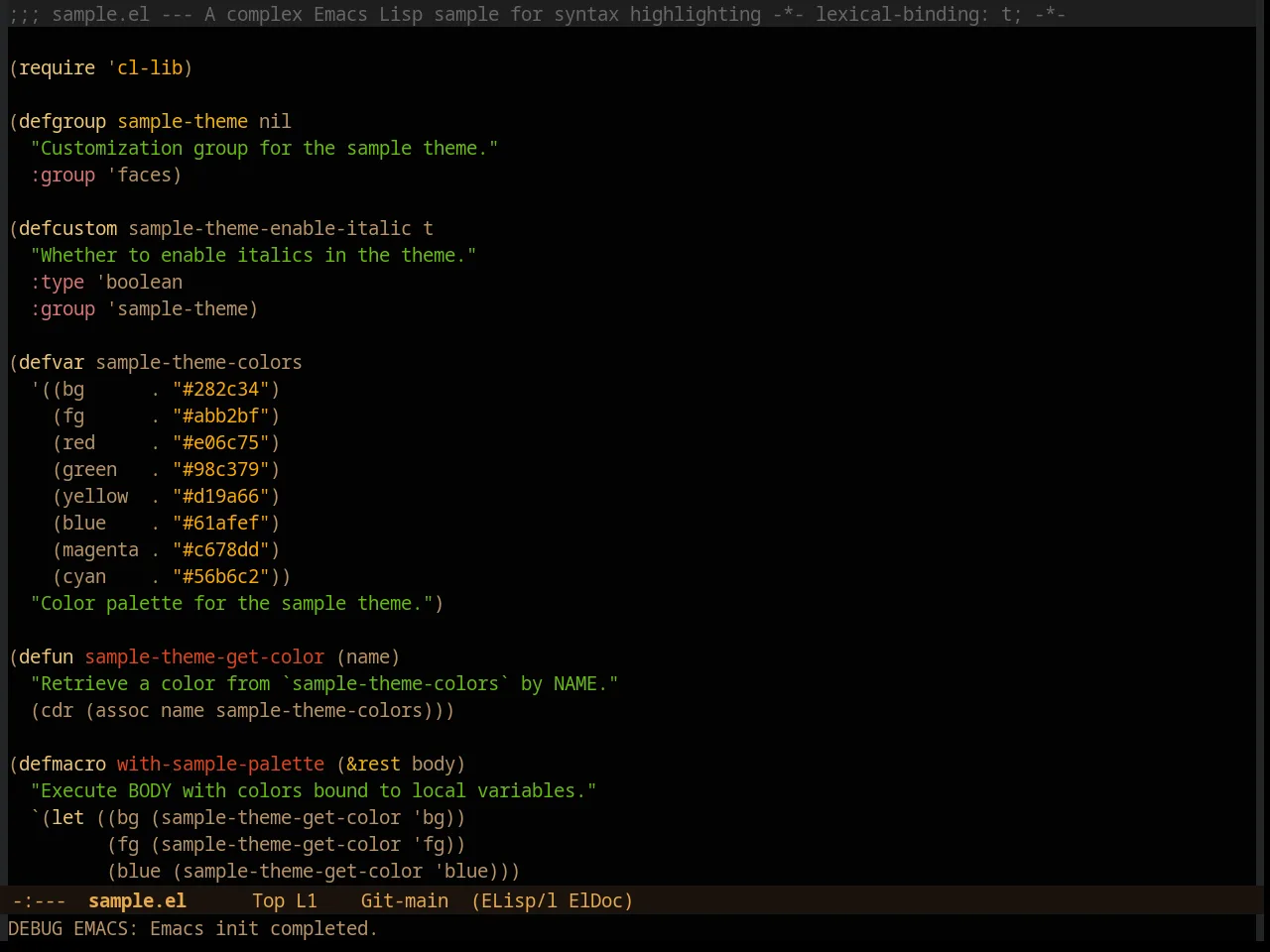Click the quoted symbol 'blue in last line
Image resolution: width=1270 pixels, height=952 pixels.
[x=460, y=871]
